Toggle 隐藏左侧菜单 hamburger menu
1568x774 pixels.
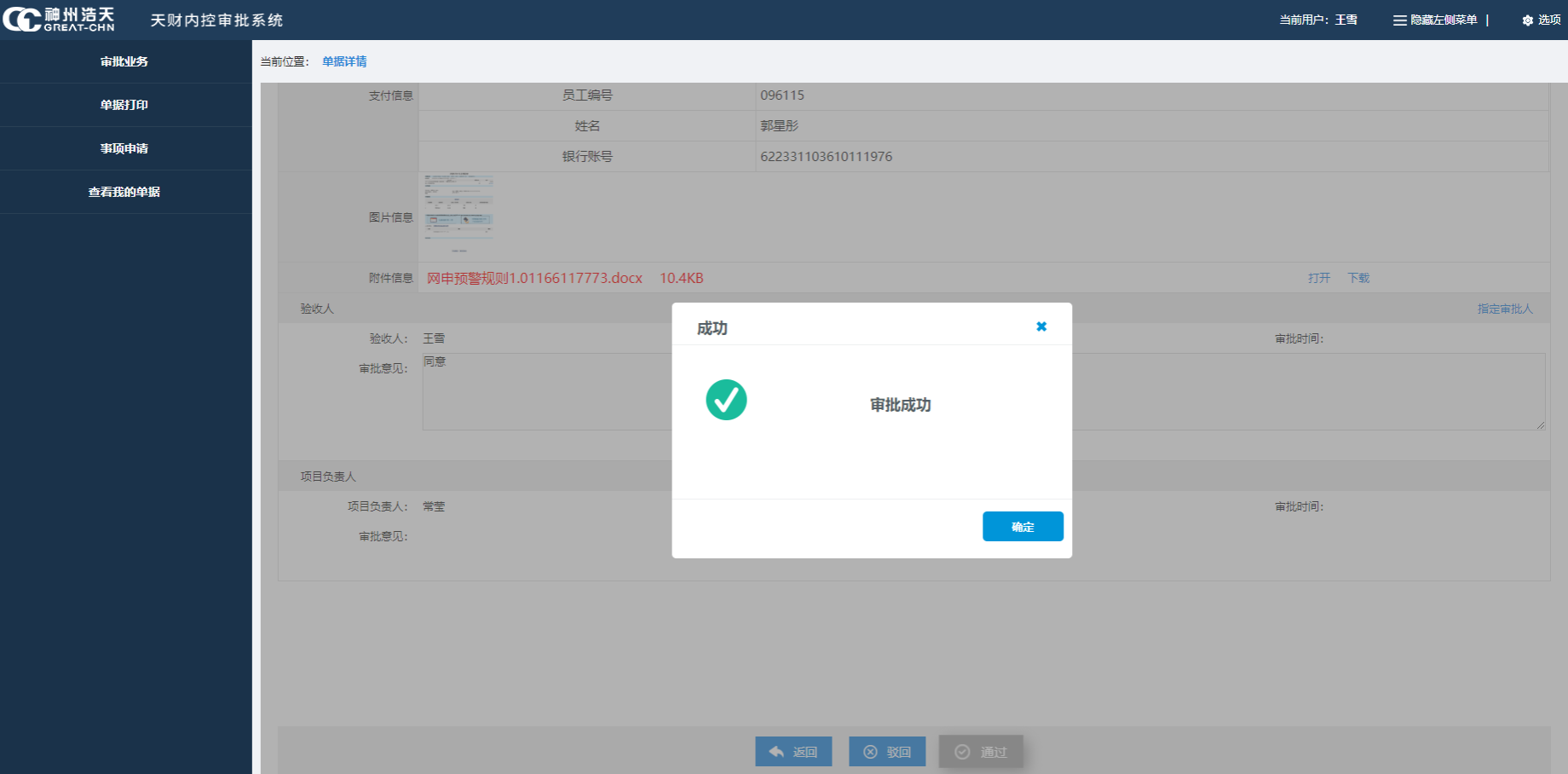point(1399,20)
